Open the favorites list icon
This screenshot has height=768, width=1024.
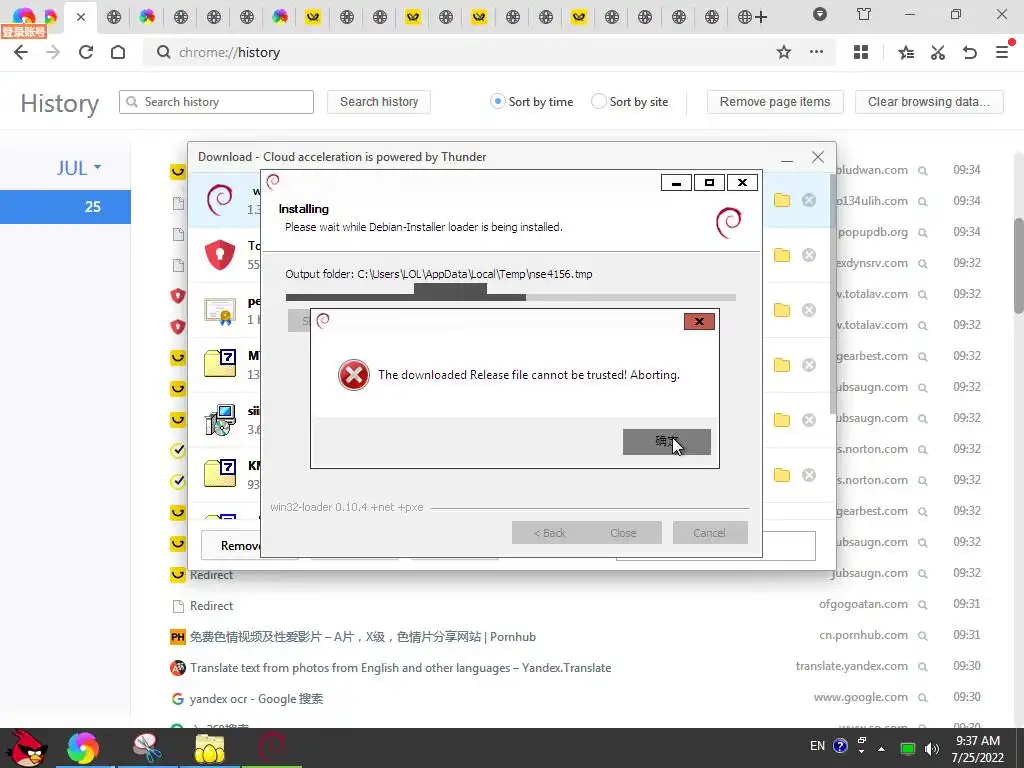[x=906, y=52]
